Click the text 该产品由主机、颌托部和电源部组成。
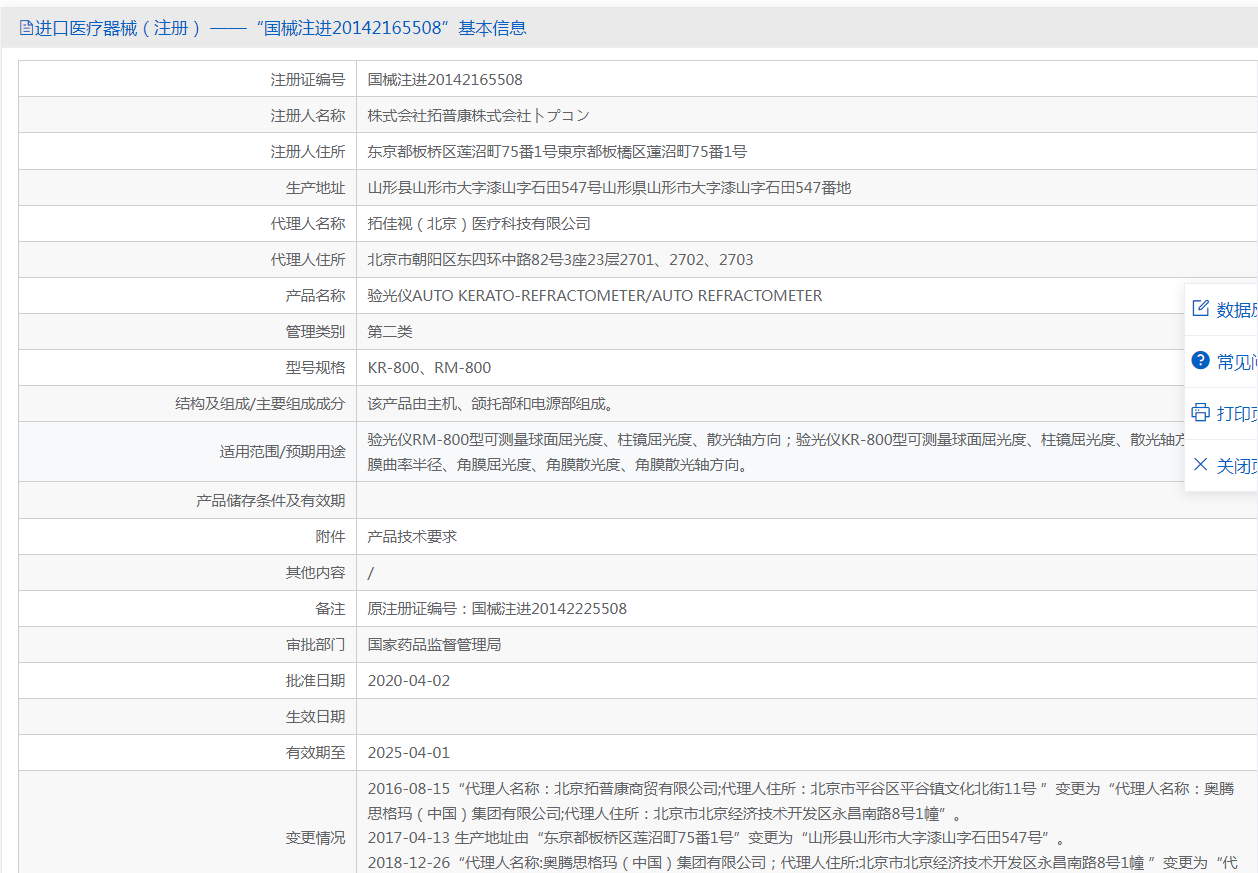 (x=490, y=404)
